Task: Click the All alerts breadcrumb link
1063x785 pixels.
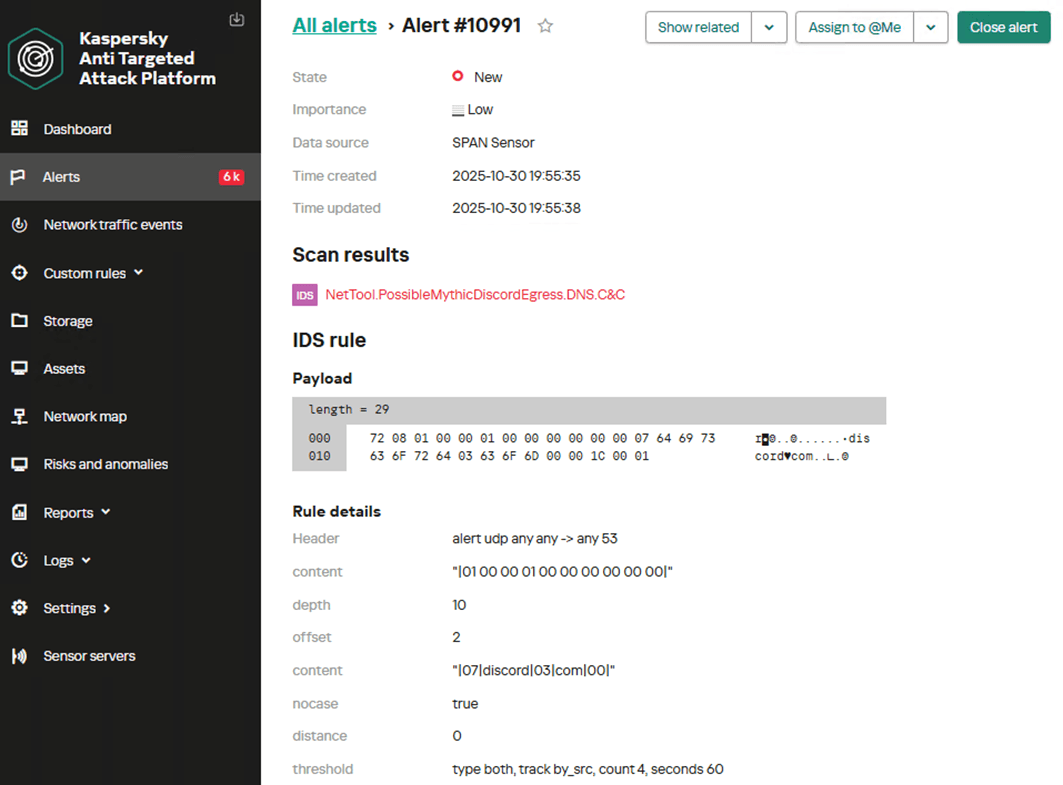Action: pos(334,26)
